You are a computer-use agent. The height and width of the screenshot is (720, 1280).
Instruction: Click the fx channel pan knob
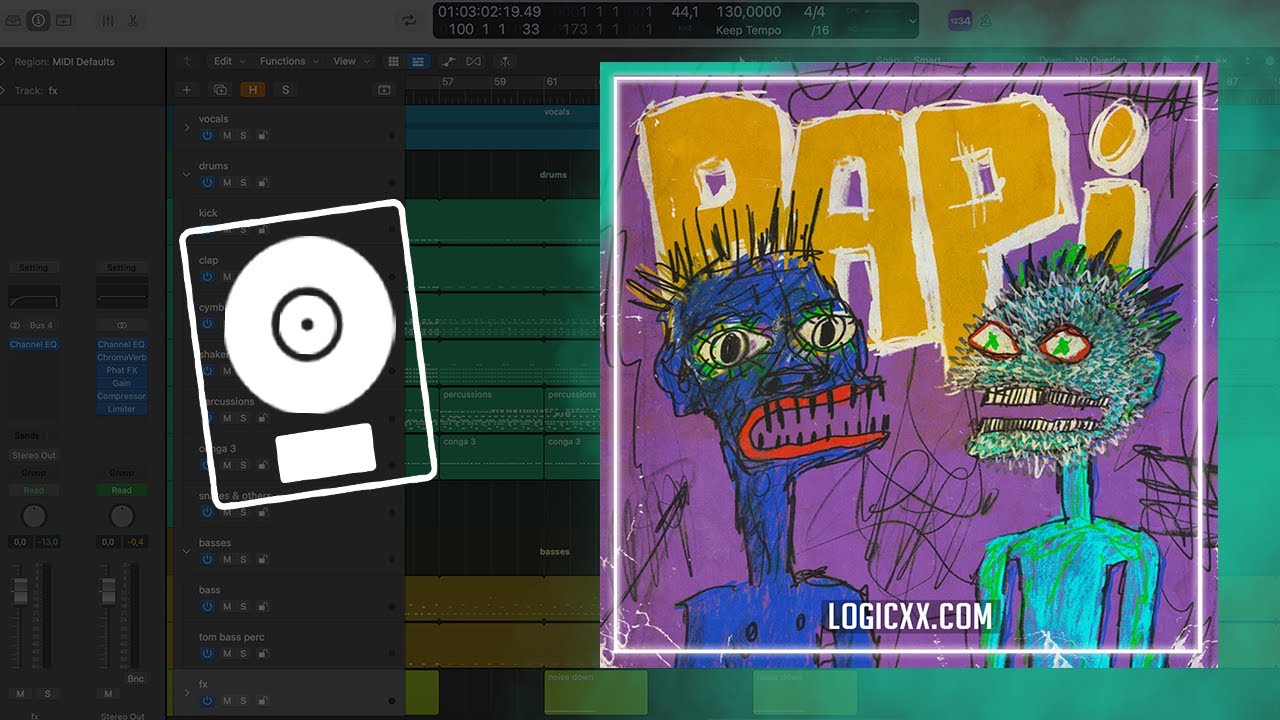[34, 516]
